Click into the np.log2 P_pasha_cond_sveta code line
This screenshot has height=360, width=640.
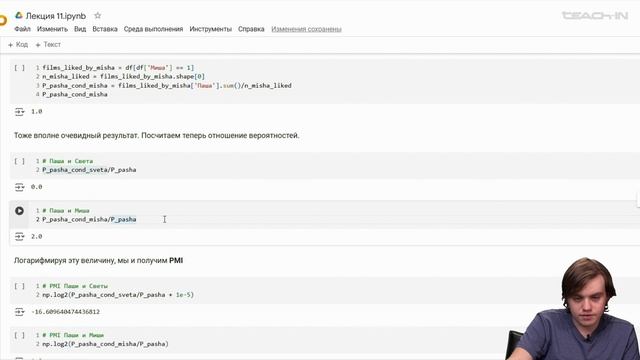click(x=118, y=295)
